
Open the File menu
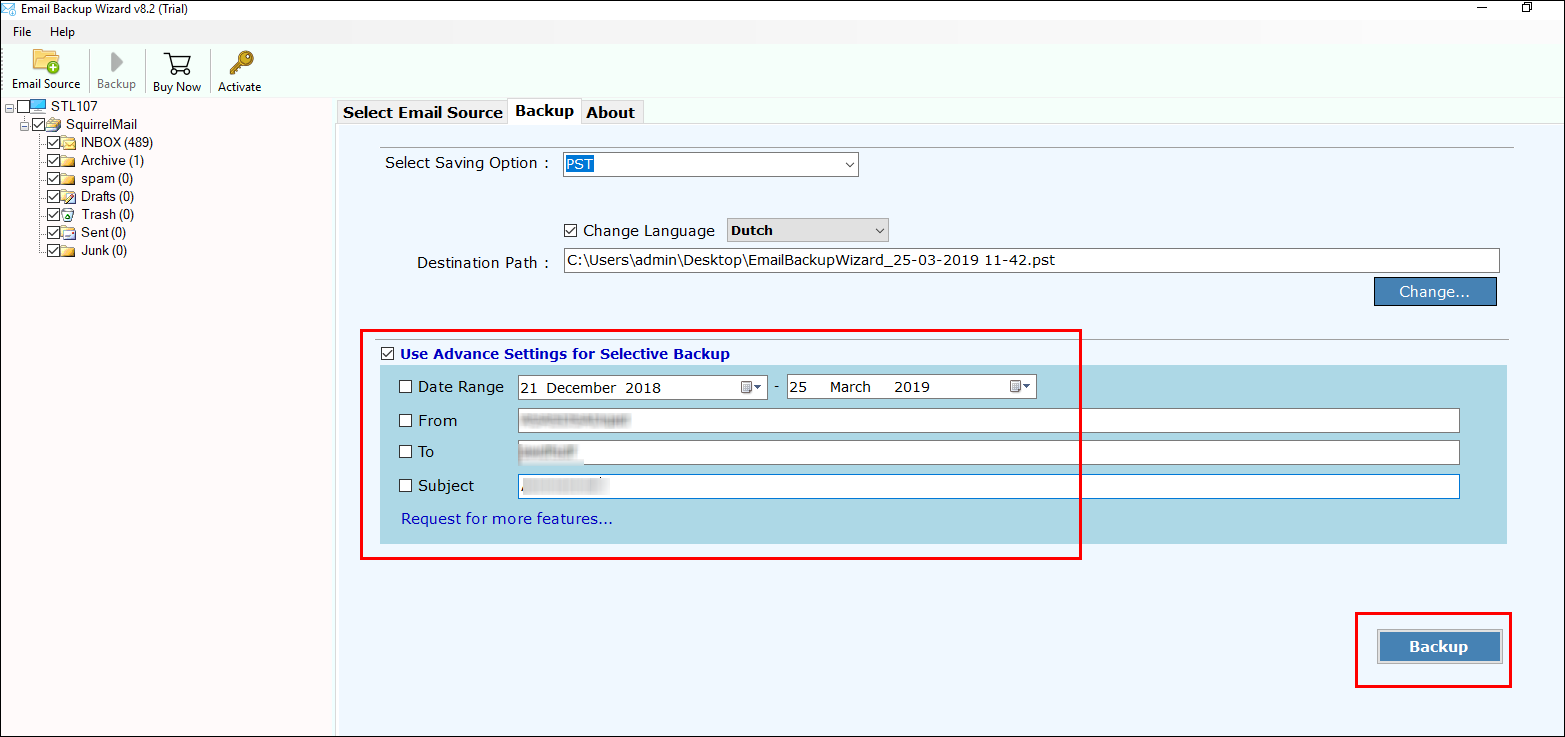[22, 32]
